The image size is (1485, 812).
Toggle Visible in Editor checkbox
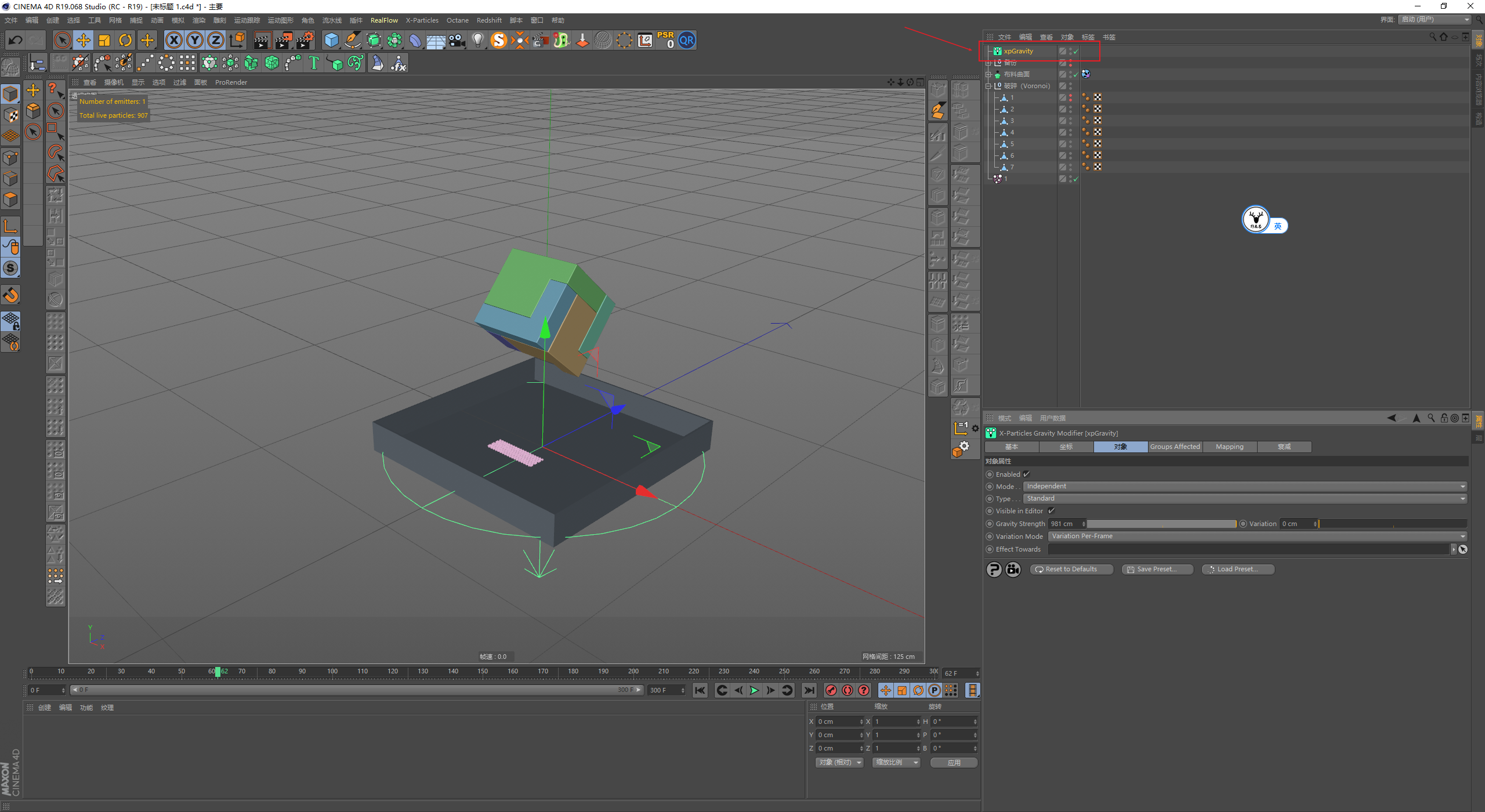pyautogui.click(x=1051, y=511)
